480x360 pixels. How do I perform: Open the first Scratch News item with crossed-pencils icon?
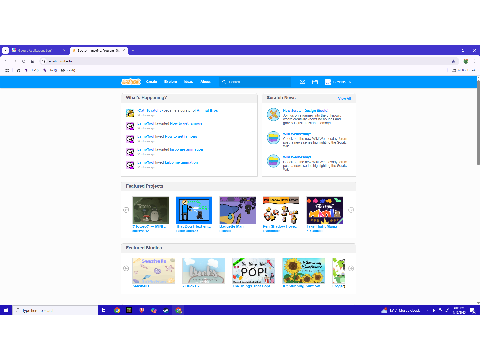(273, 114)
